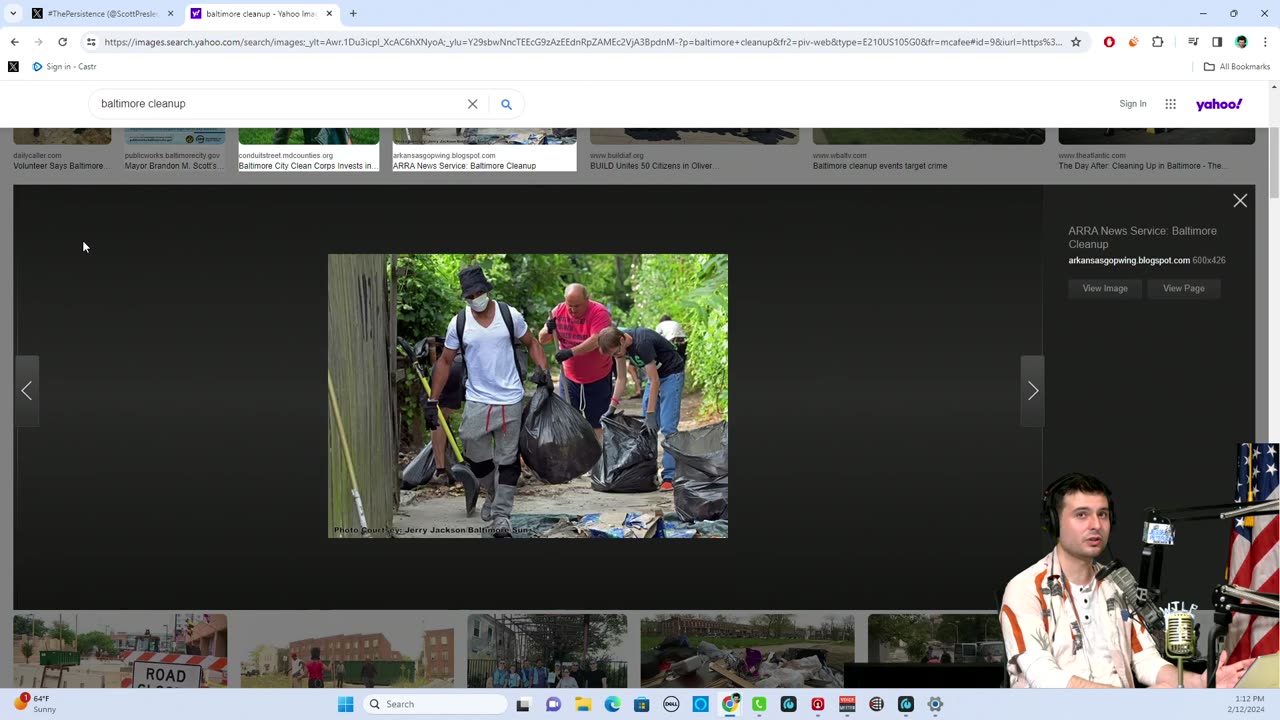The height and width of the screenshot is (720, 1280).
Task: Close the #ThePersistence tab
Action: (x=170, y=14)
